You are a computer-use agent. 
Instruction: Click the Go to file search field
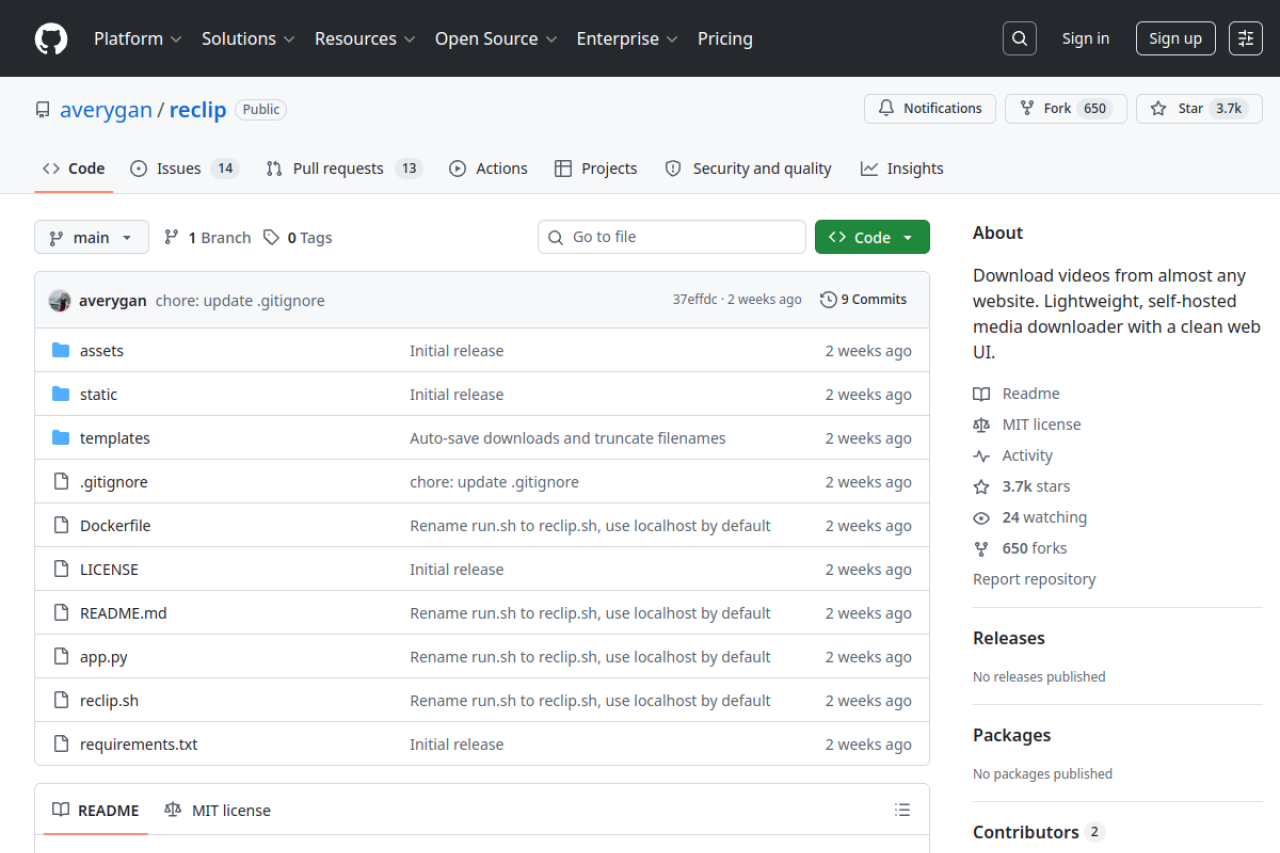(x=671, y=237)
